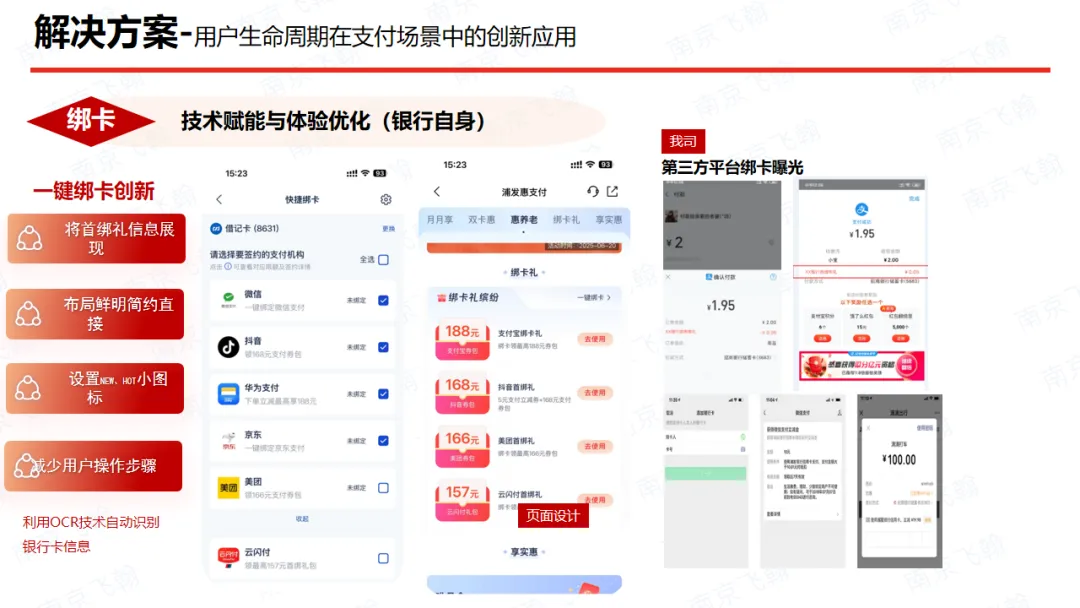Collapse the list with 收起

pyautogui.click(x=302, y=519)
